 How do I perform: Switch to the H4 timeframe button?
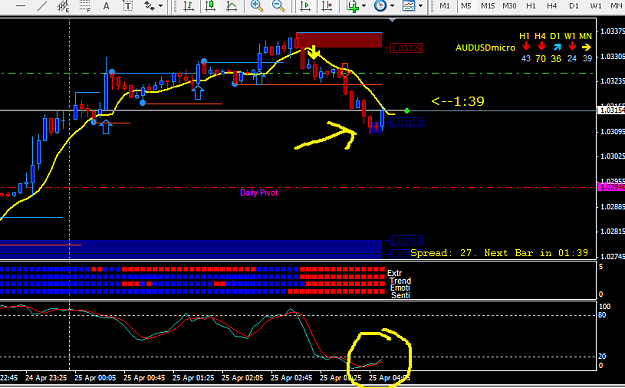552,6
